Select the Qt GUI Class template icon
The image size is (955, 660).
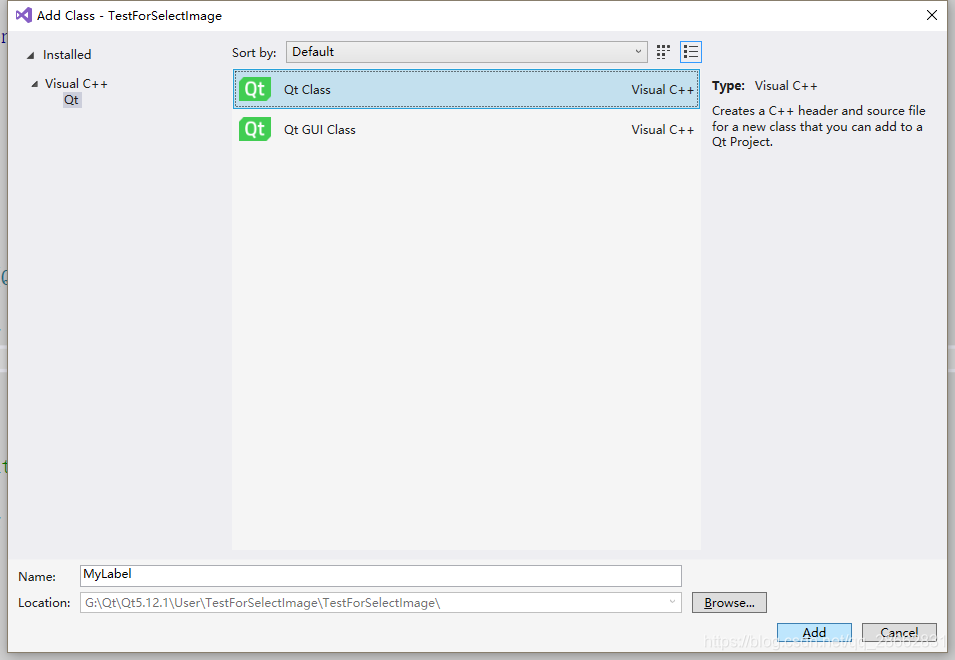[255, 129]
